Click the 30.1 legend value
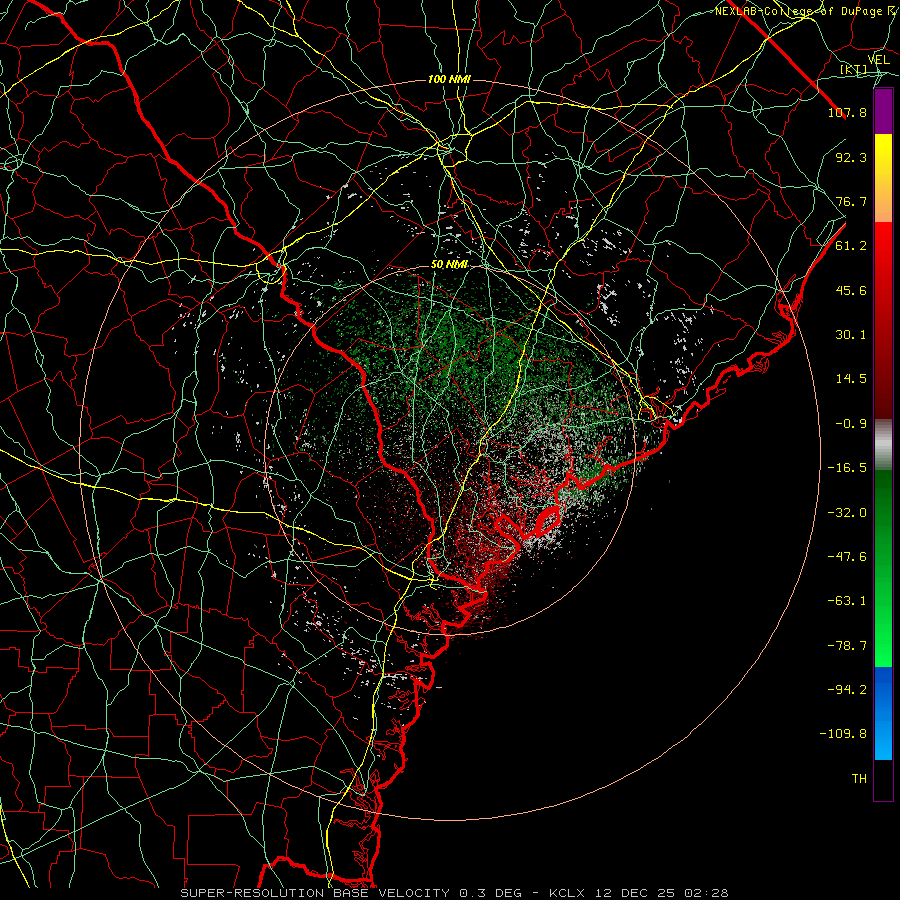Viewport: 900px width, 900px height. (x=851, y=335)
